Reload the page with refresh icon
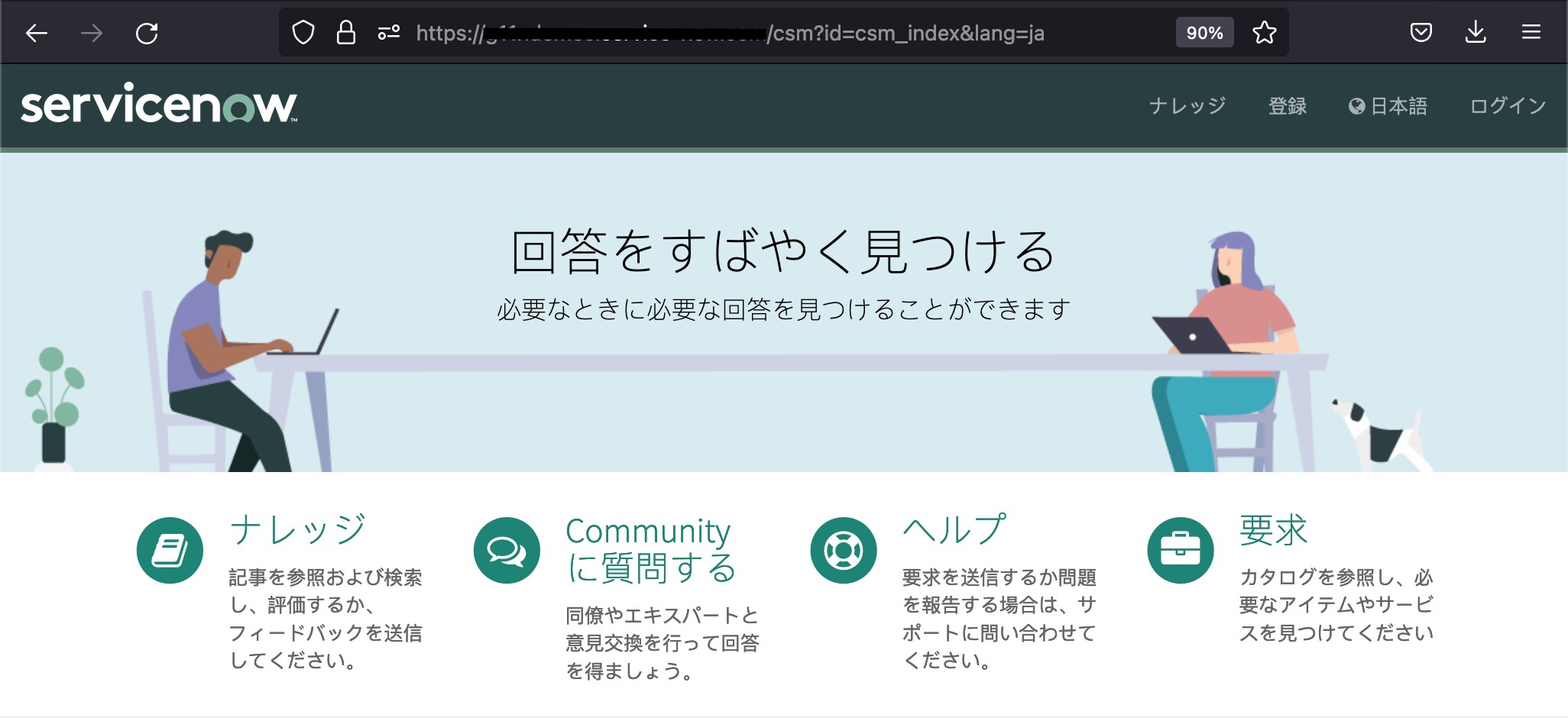 click(x=147, y=33)
